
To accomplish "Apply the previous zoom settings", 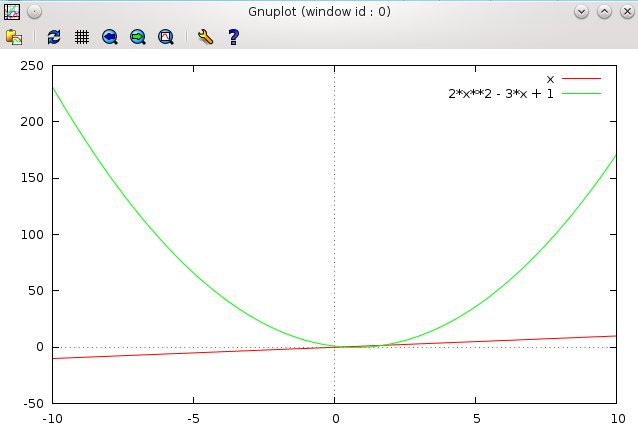I will point(110,37).
